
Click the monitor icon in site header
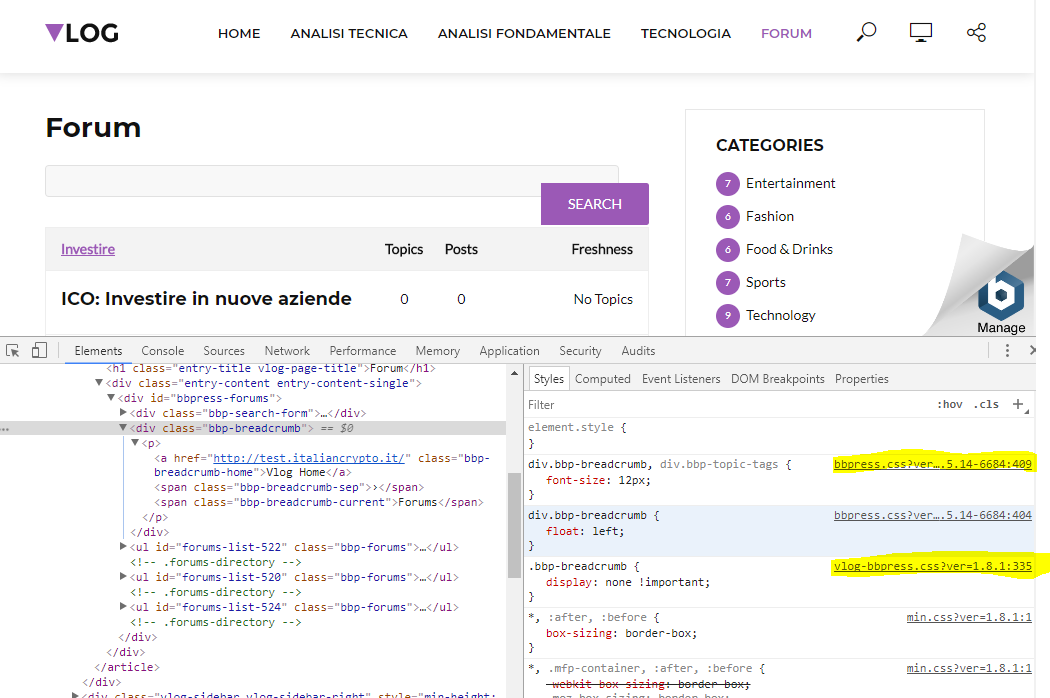(921, 32)
